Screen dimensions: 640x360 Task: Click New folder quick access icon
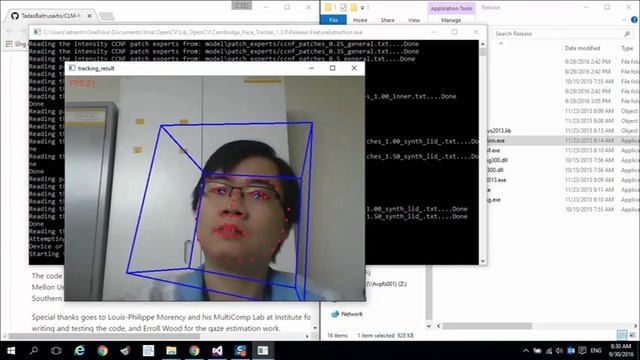(x=353, y=7)
